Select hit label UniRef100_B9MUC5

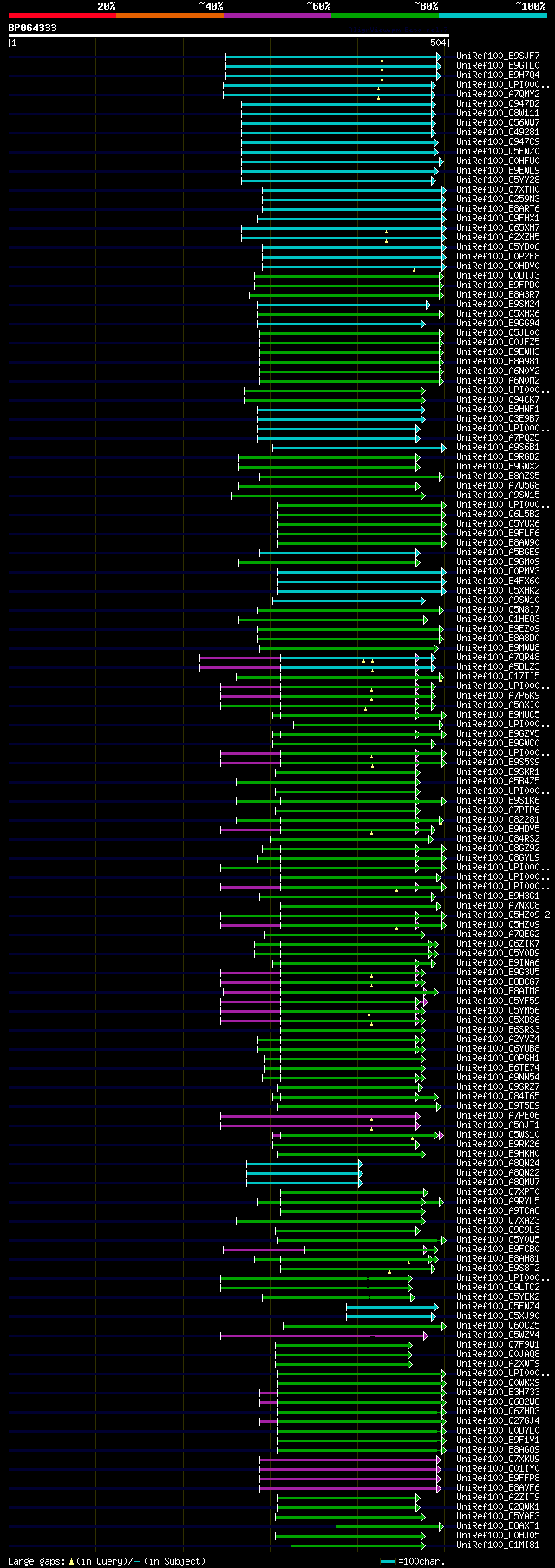(x=498, y=715)
